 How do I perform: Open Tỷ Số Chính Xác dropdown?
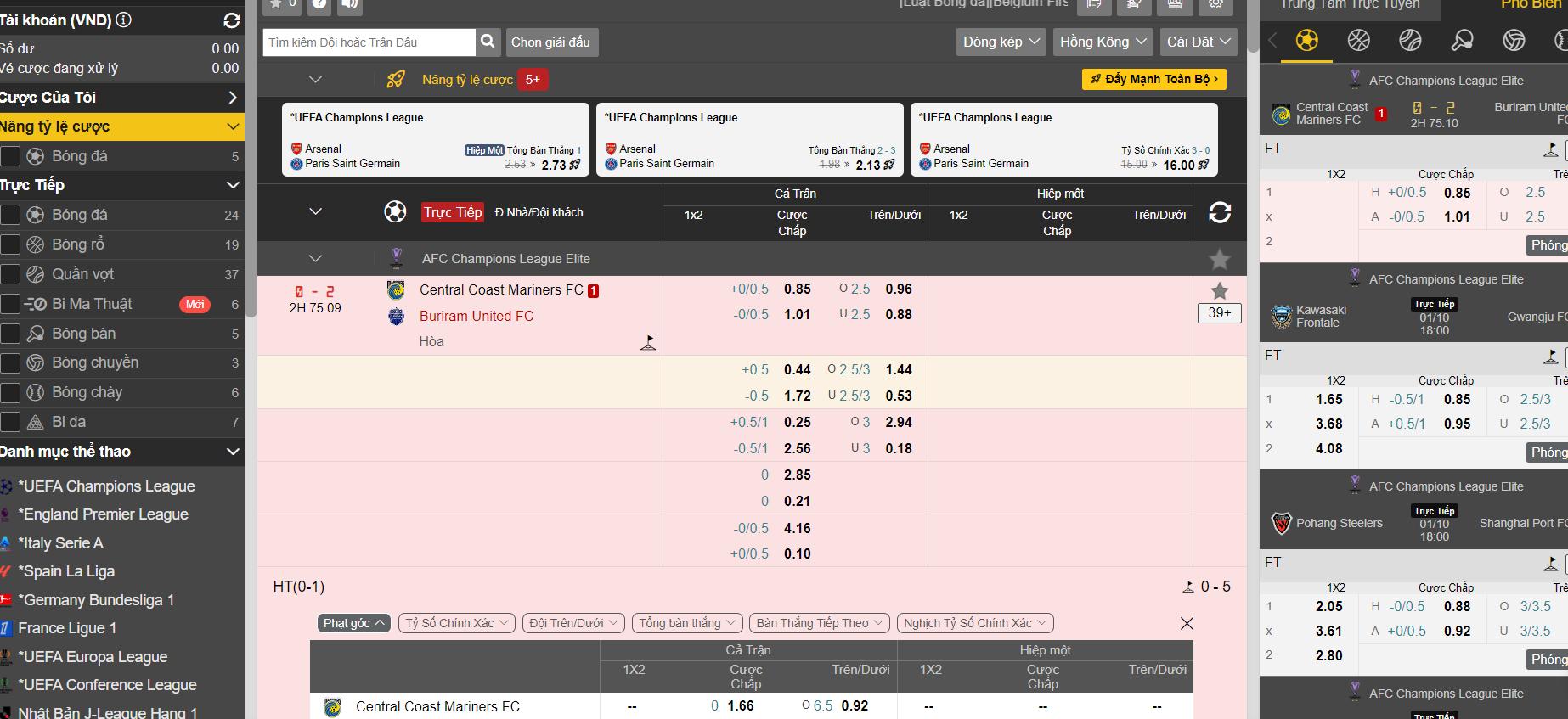click(457, 623)
